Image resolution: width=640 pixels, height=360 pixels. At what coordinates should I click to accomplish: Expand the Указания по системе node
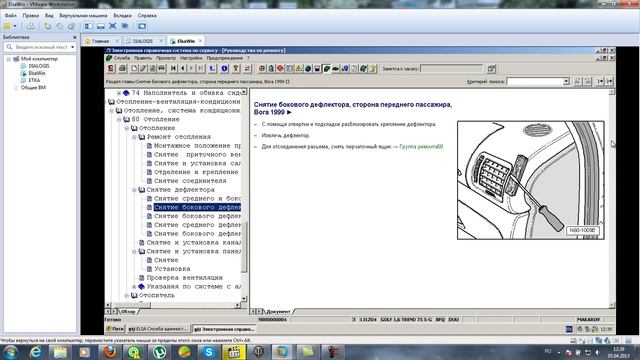point(134,287)
